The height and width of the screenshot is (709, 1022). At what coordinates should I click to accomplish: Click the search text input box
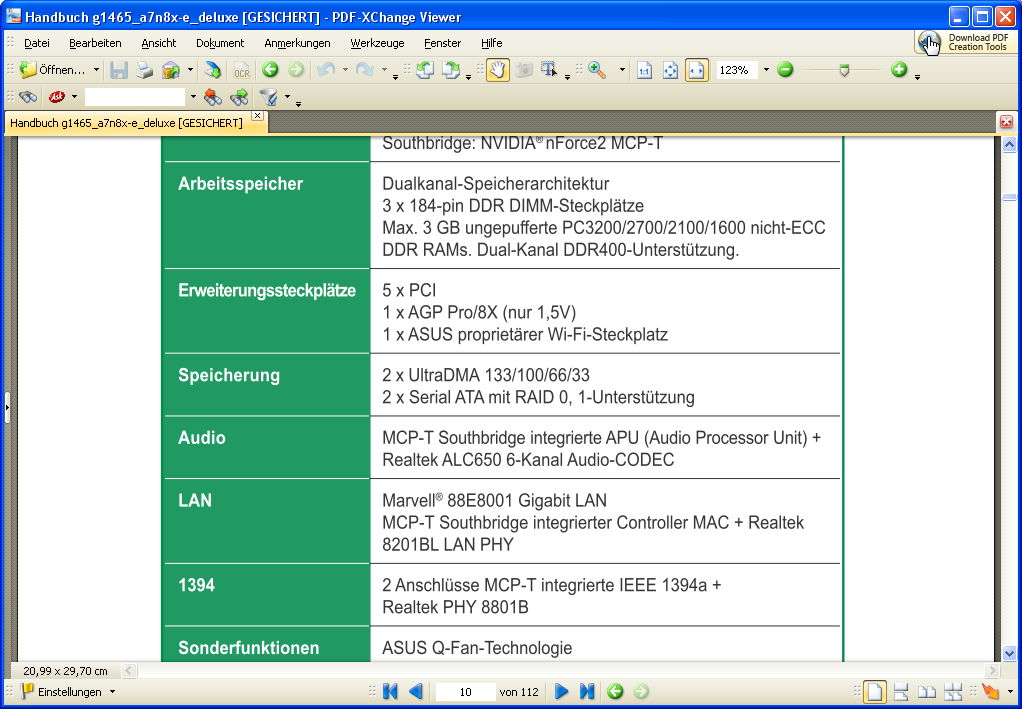coord(135,98)
